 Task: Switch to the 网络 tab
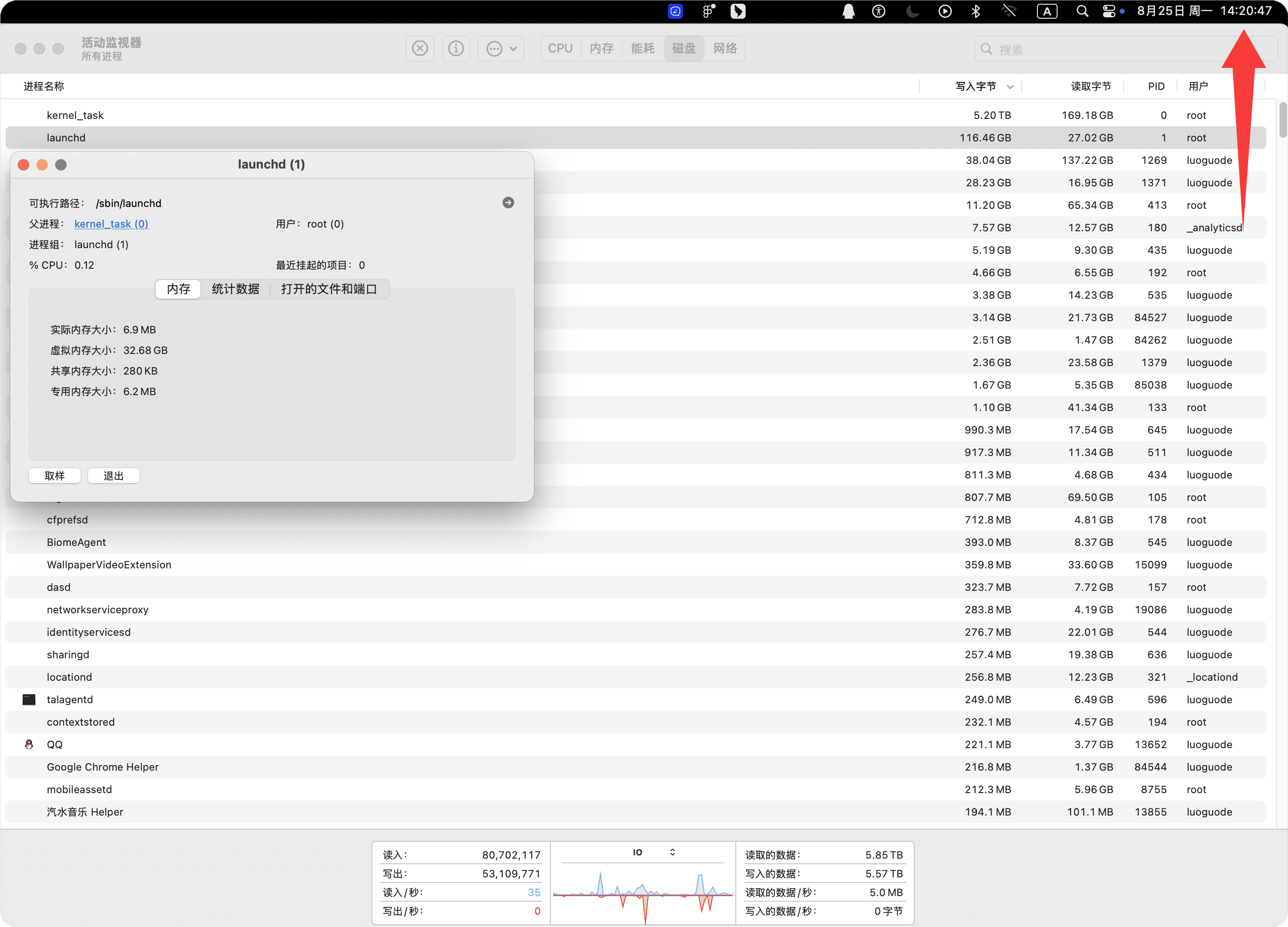725,49
